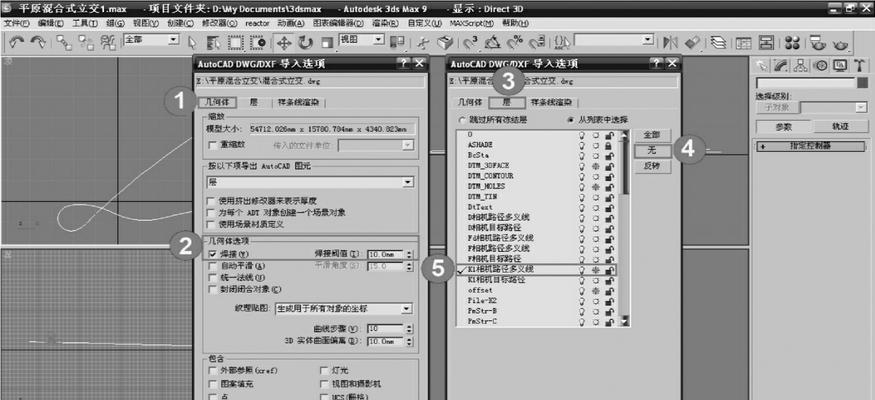Toggle the 3D Snaps icon

[472, 43]
